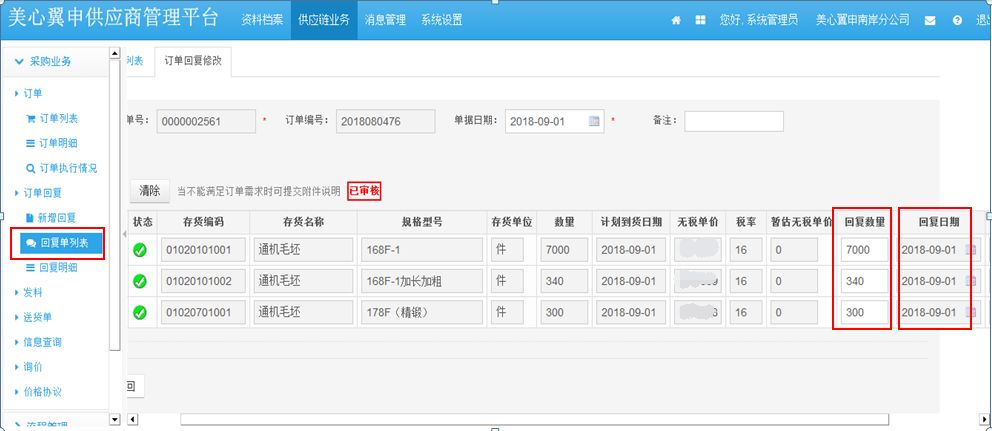The image size is (992, 431).
Task: Click the home icon in header
Action: pos(676,20)
